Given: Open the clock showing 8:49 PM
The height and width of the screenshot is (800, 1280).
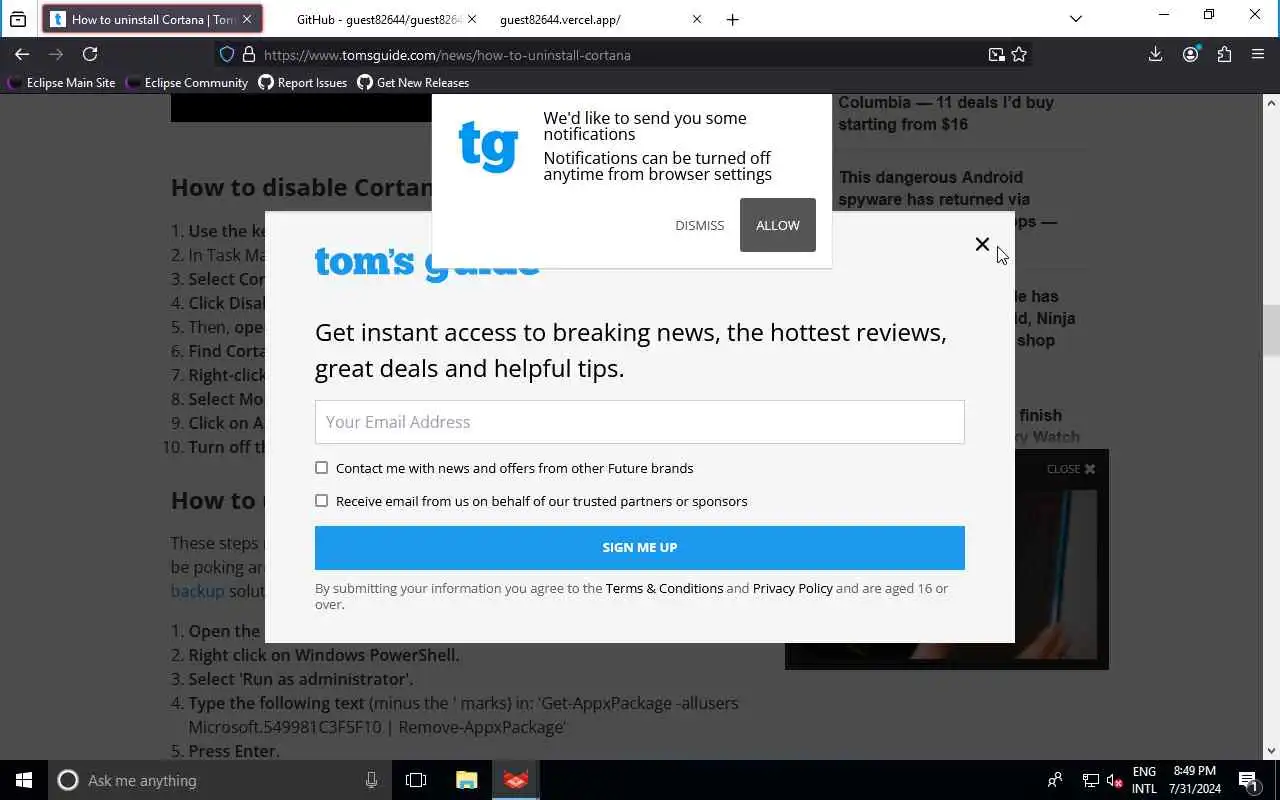Looking at the screenshot, I should click(x=1194, y=780).
